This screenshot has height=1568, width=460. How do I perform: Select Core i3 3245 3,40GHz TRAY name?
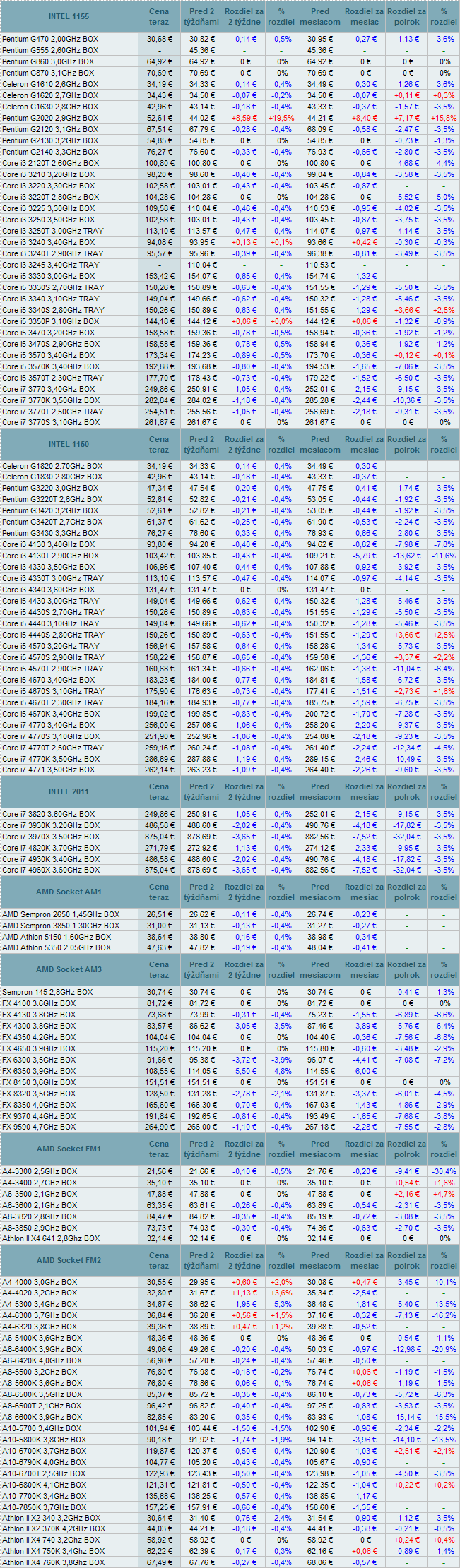pos(51,265)
